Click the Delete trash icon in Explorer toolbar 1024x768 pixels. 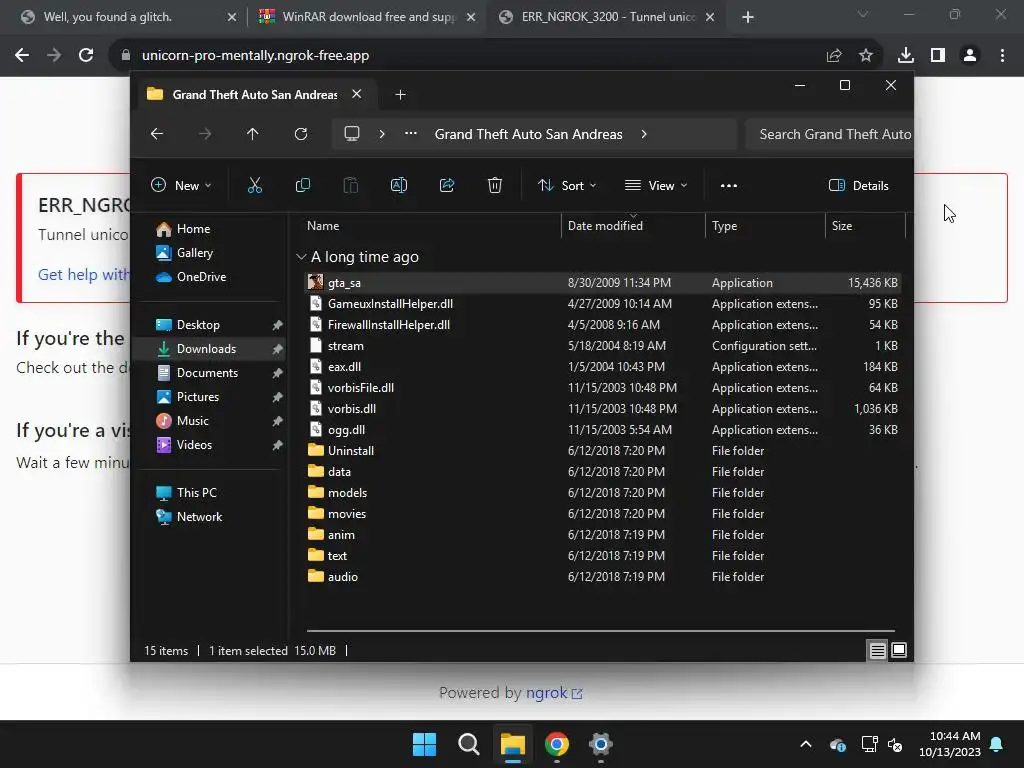(x=495, y=185)
